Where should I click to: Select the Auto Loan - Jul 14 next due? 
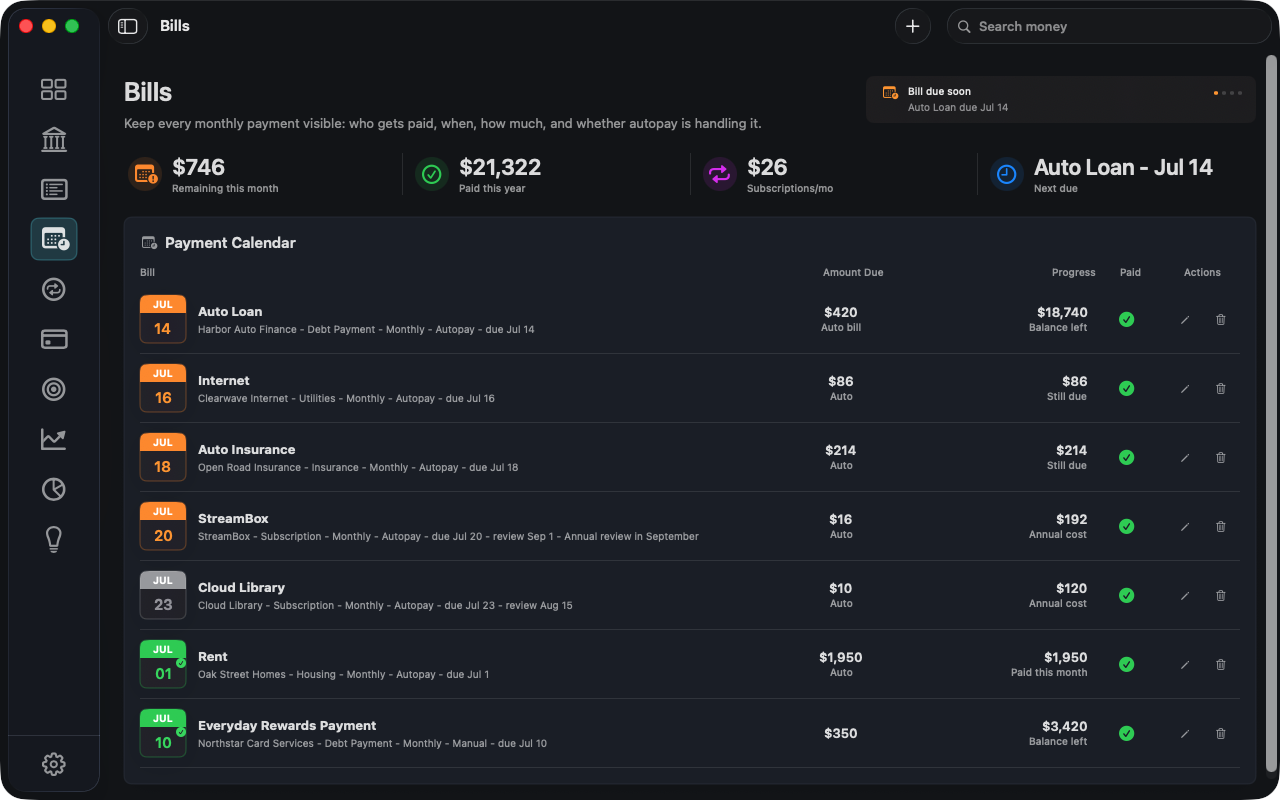[1102, 174]
